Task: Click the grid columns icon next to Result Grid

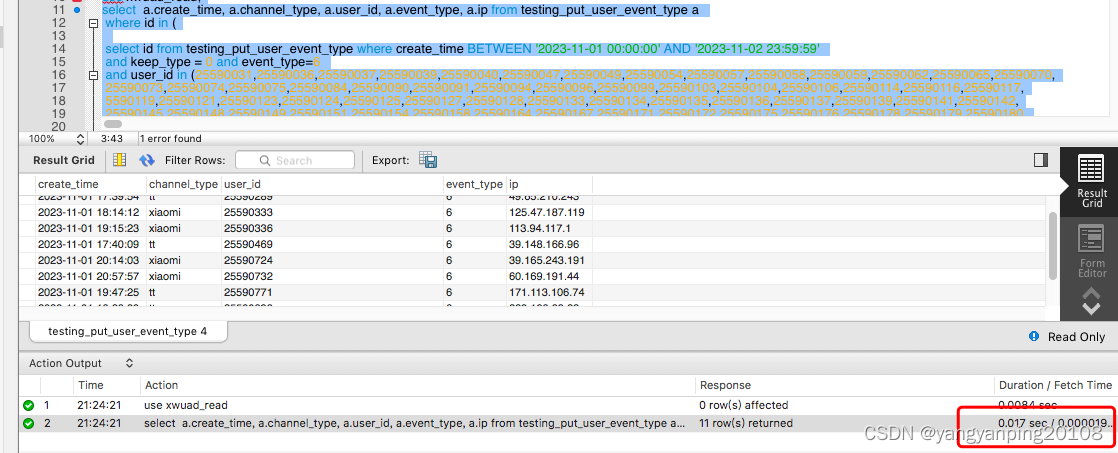Action: (x=120, y=160)
